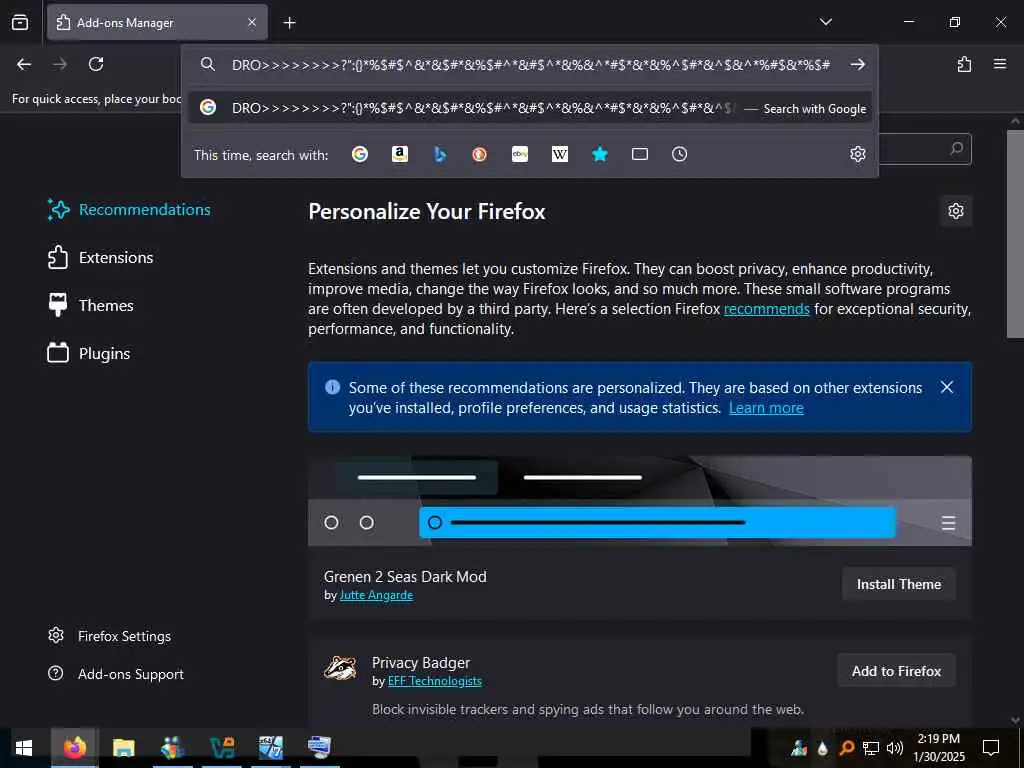Open the Themes category
This screenshot has width=1024, height=768.
(x=90, y=306)
